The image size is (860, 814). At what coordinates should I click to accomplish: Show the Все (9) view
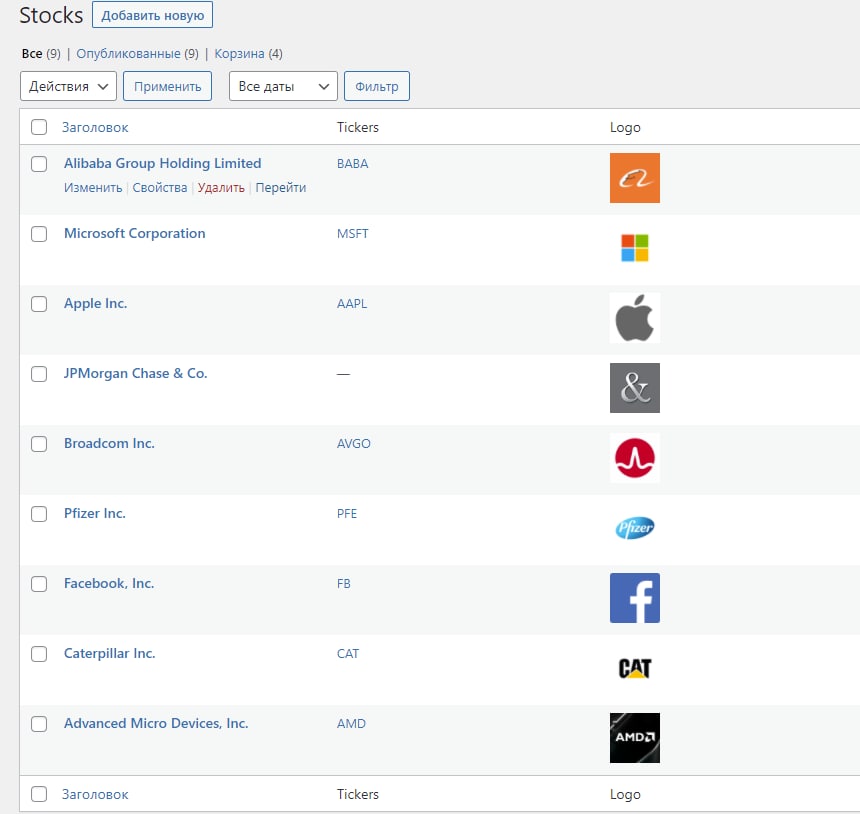click(41, 54)
